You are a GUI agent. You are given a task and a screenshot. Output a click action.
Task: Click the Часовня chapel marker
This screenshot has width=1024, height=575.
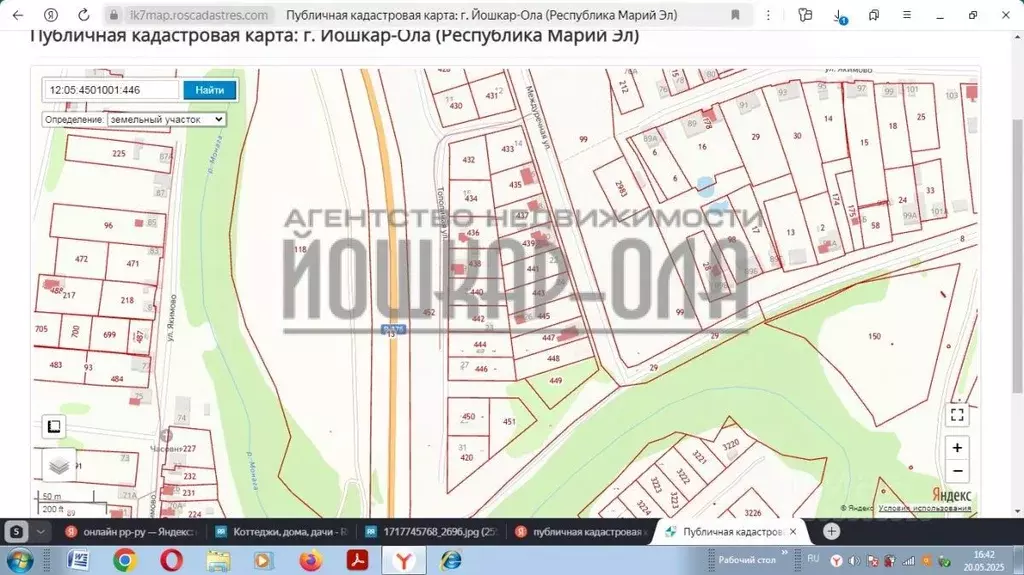coord(167,435)
